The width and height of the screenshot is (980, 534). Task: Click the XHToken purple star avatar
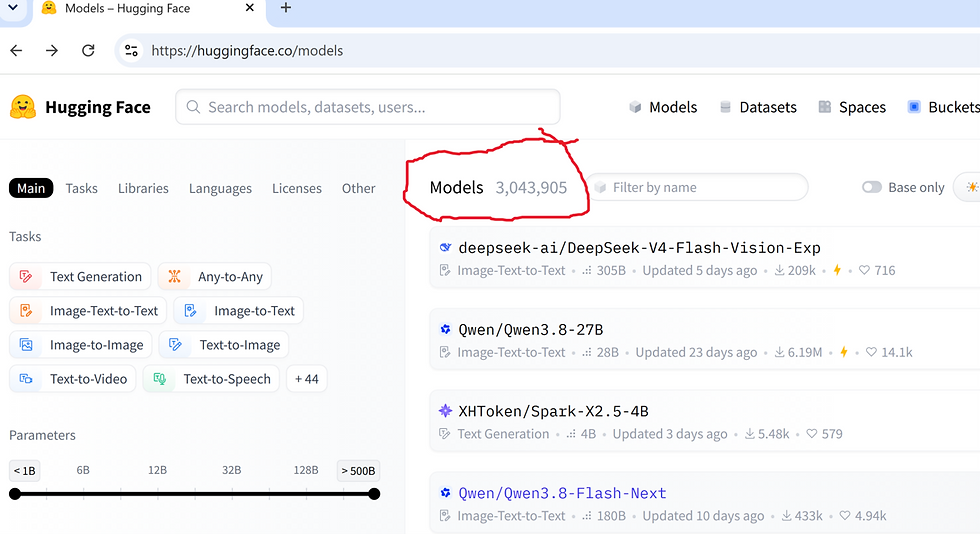click(445, 411)
